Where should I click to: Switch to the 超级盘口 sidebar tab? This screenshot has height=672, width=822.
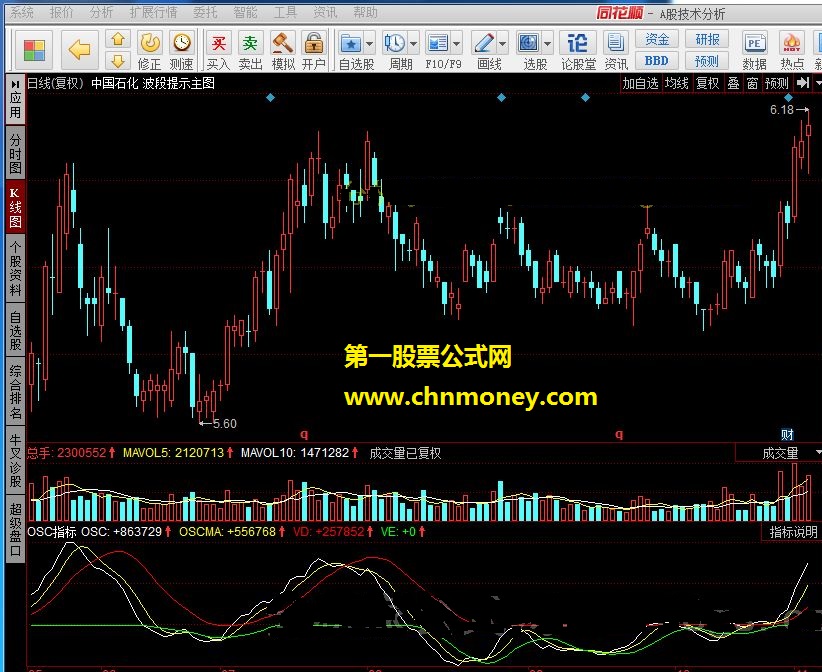tap(15, 529)
